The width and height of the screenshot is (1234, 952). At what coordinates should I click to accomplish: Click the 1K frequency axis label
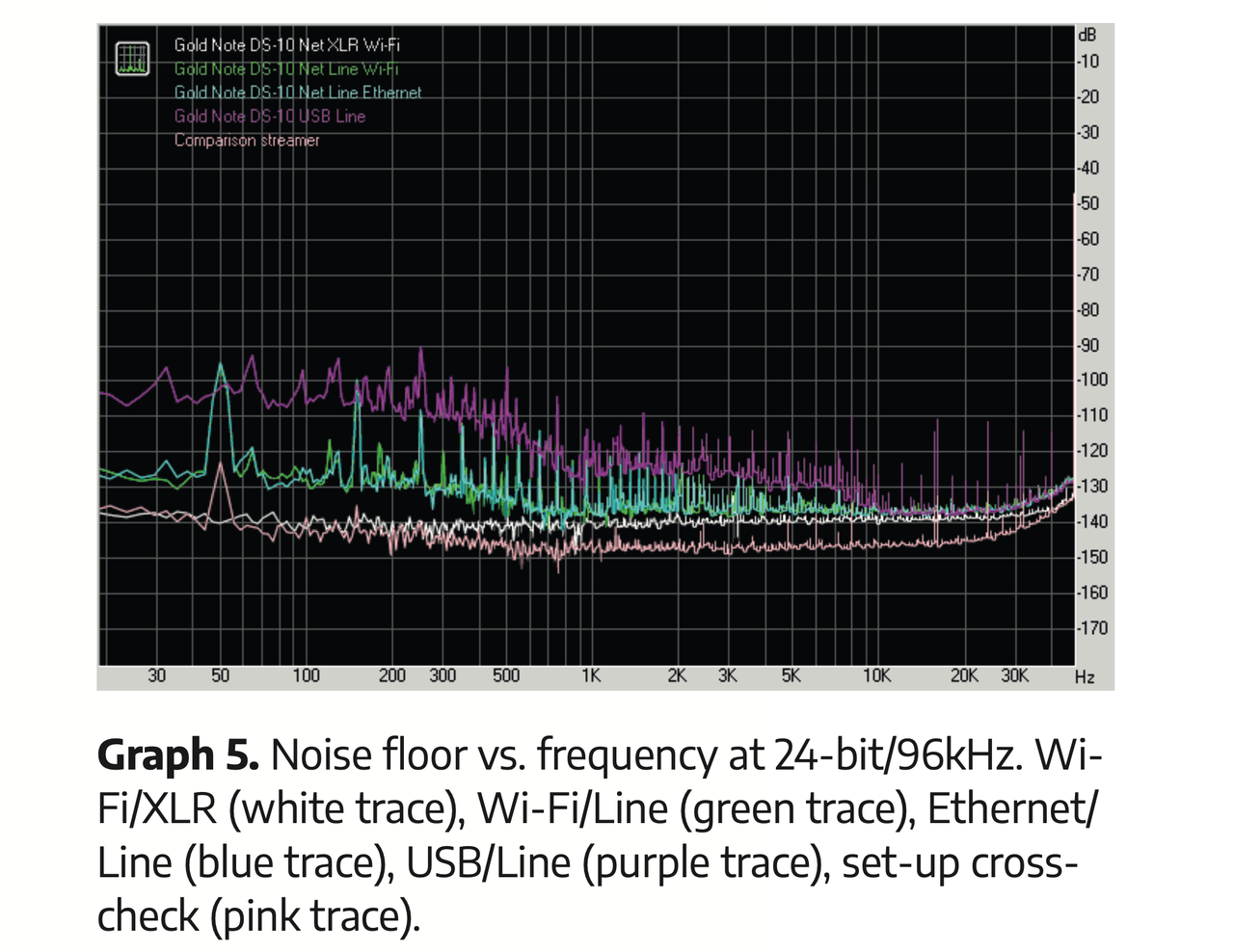point(591,675)
